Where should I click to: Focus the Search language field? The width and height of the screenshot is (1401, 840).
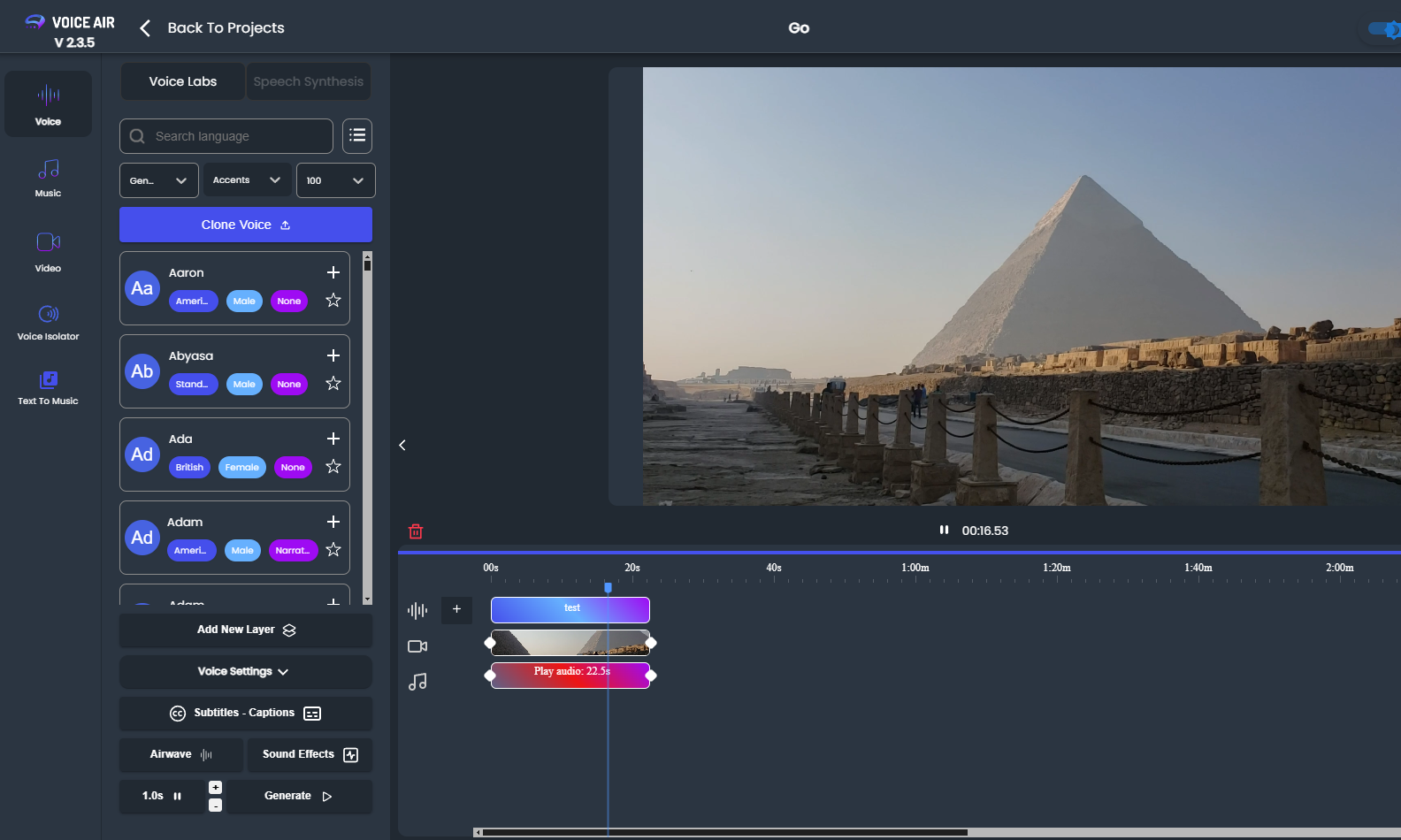[226, 136]
